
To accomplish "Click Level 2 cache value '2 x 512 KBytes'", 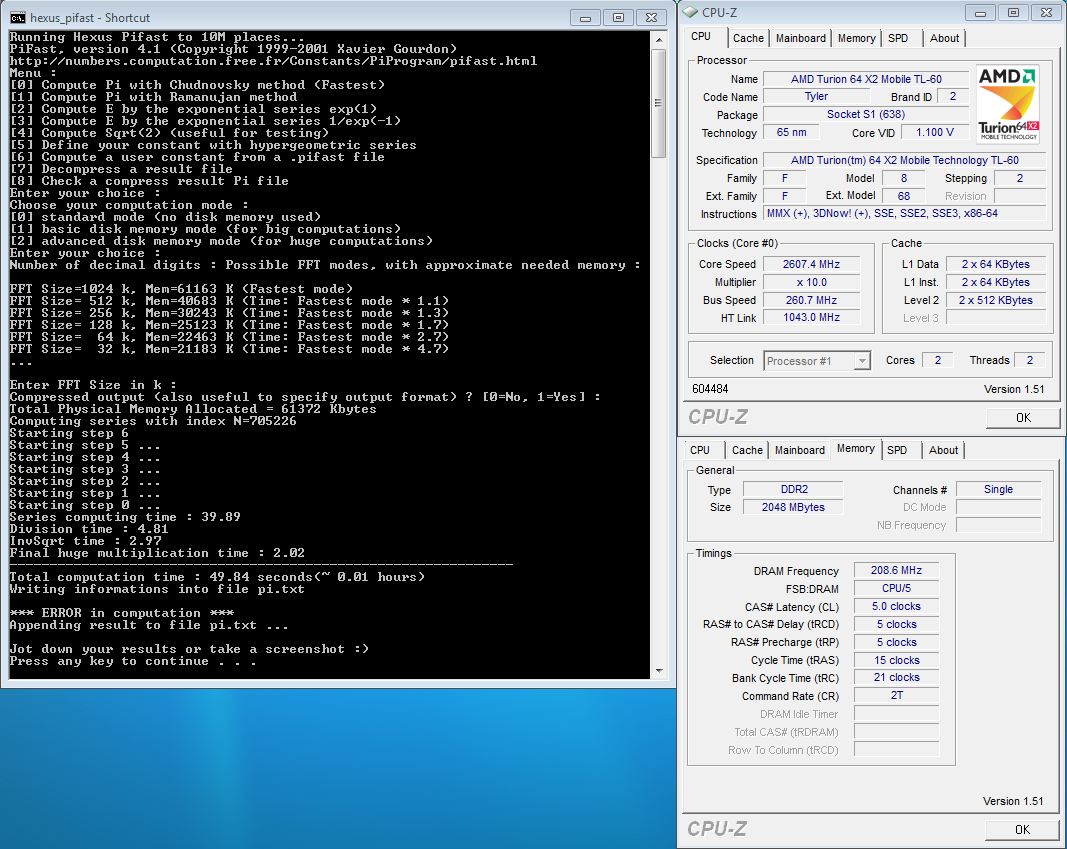I will click(996, 300).
